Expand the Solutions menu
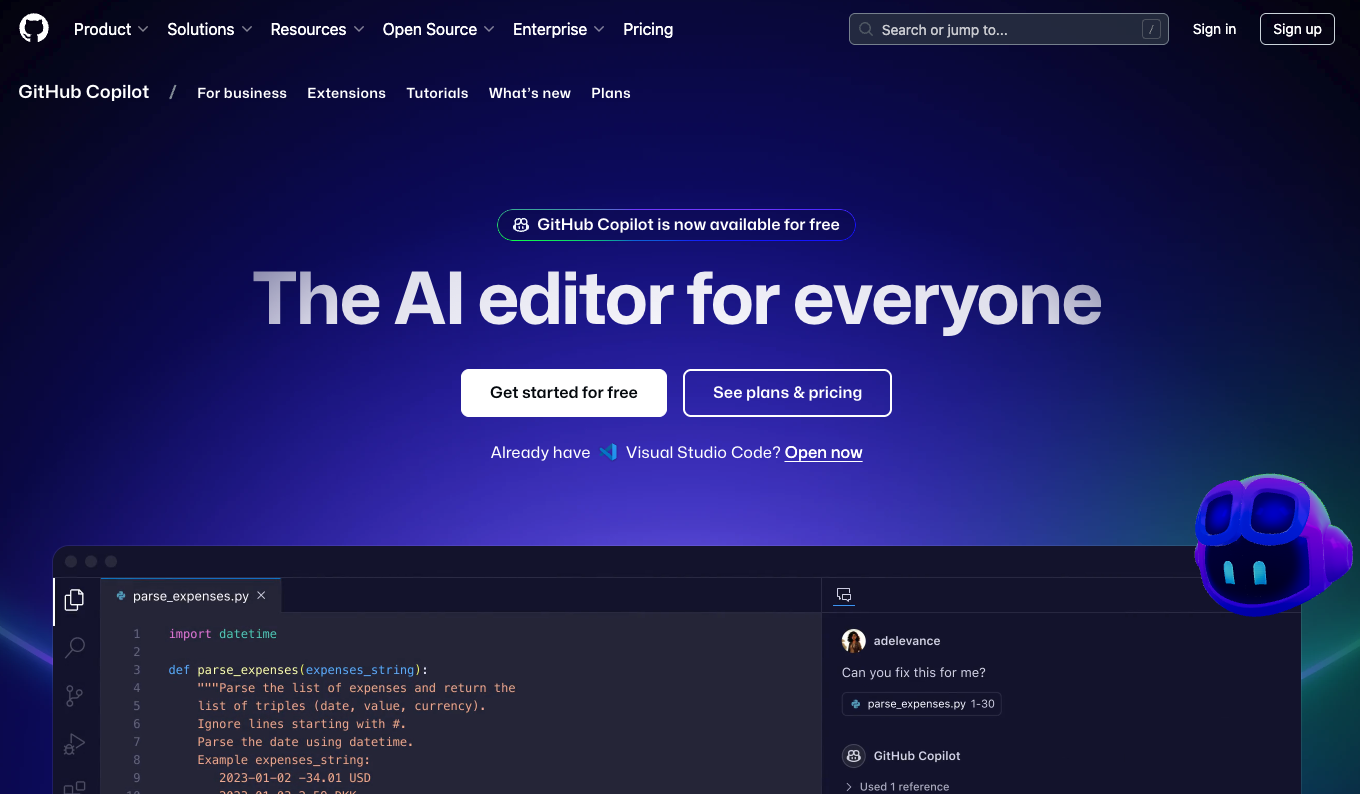 coord(210,29)
